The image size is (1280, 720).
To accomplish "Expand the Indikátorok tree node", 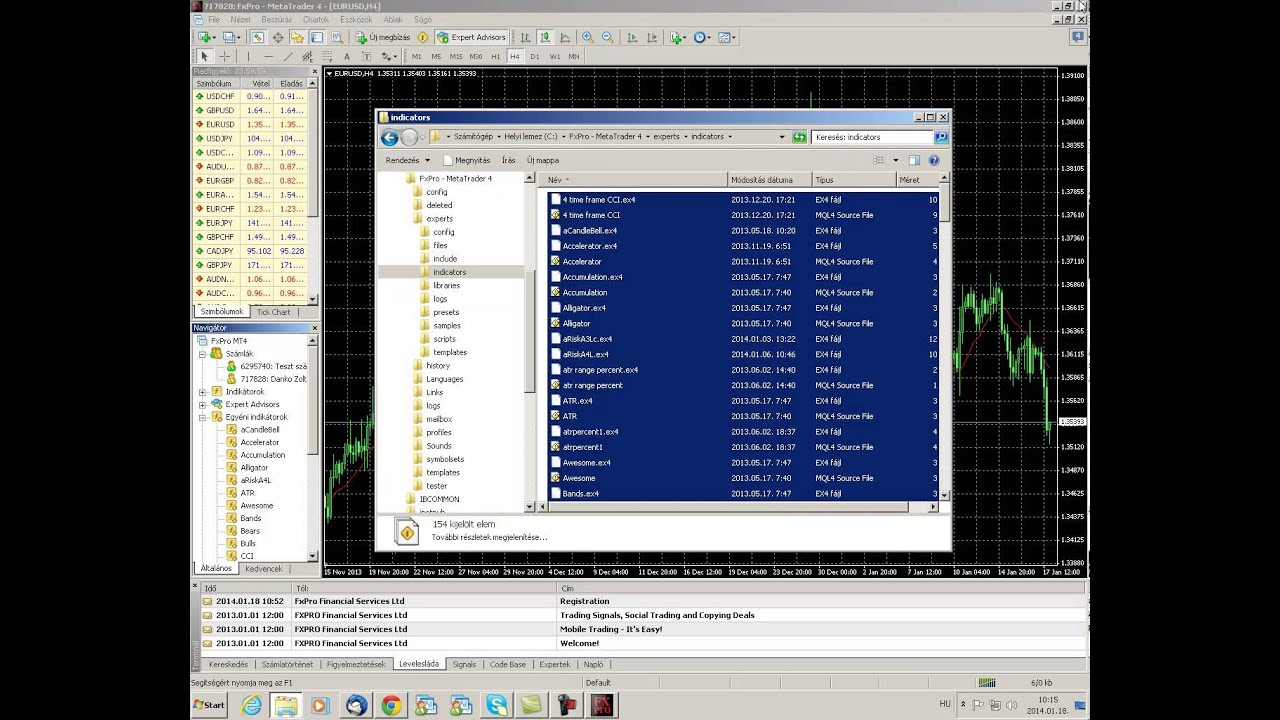I will click(202, 392).
